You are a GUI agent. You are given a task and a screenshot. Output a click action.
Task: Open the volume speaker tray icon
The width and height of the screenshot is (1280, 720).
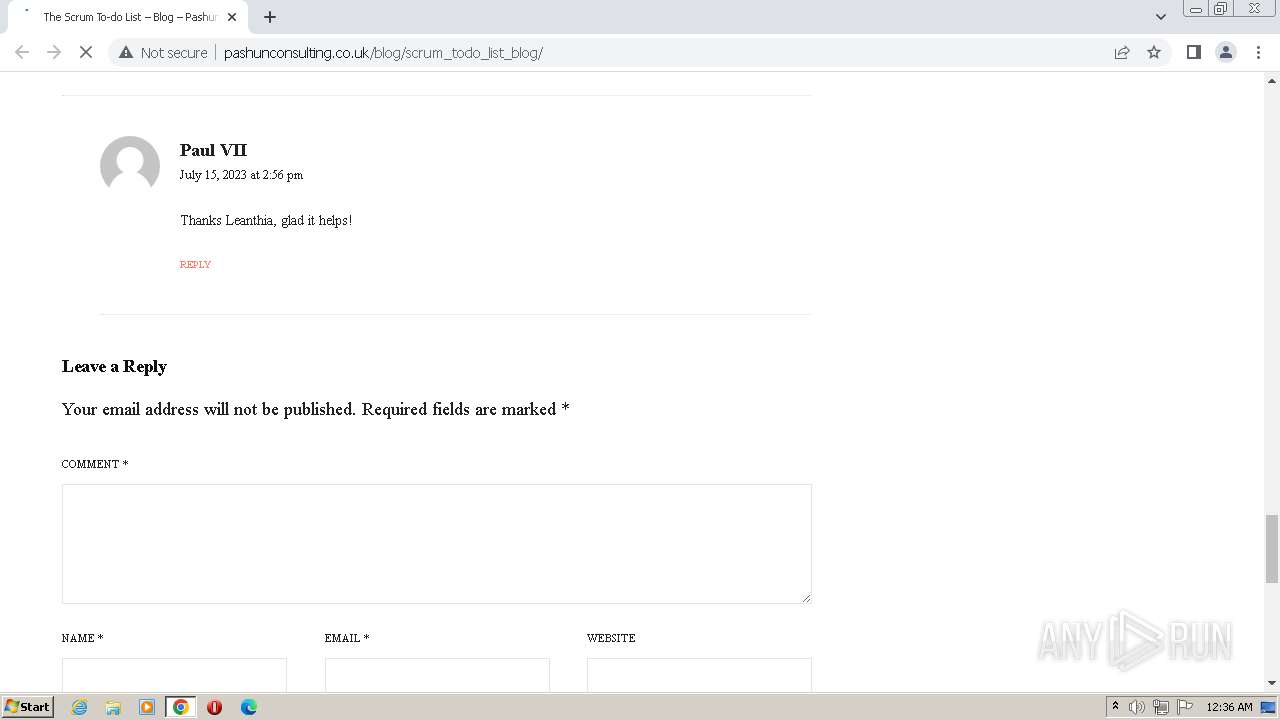pos(1137,707)
